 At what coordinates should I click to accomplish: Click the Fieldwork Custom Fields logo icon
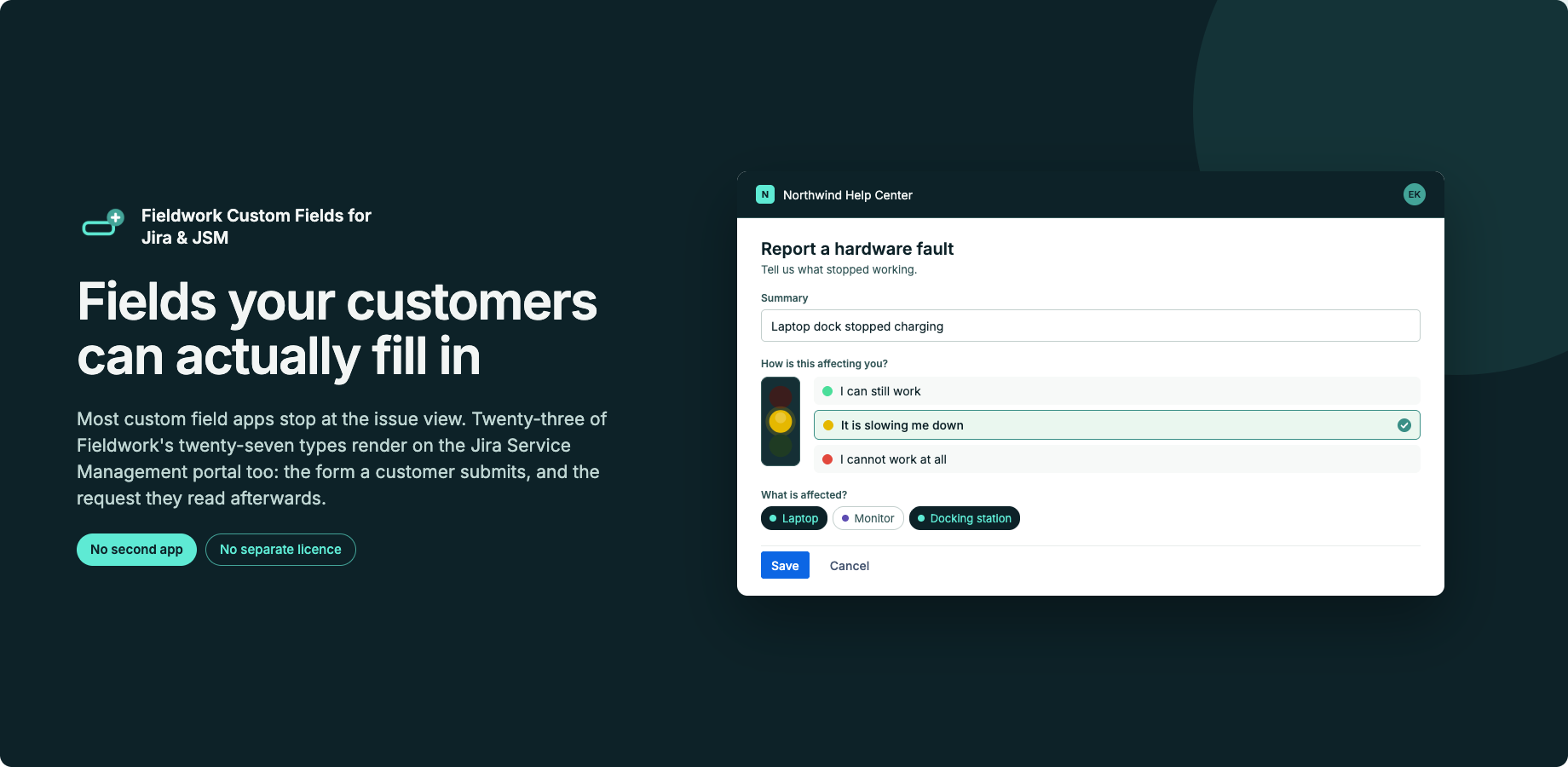[103, 223]
